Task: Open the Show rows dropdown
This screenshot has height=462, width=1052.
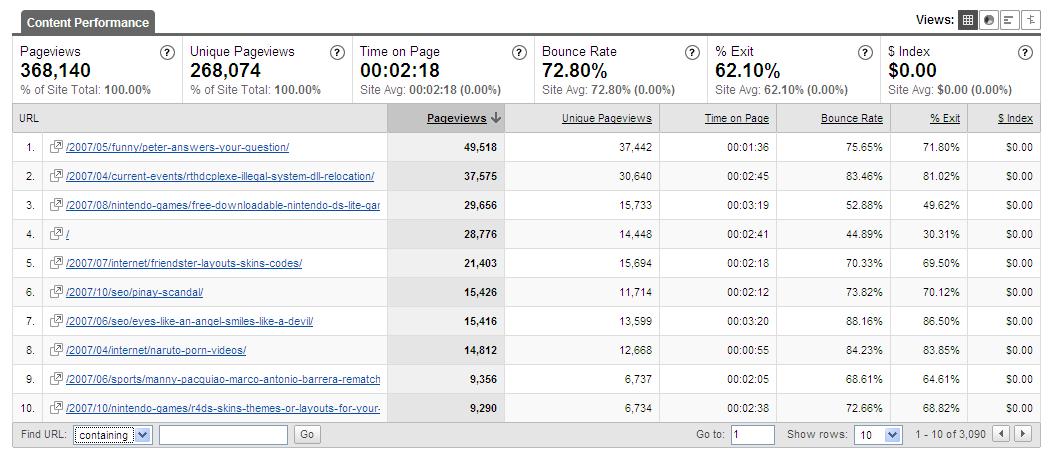Action: (878, 435)
